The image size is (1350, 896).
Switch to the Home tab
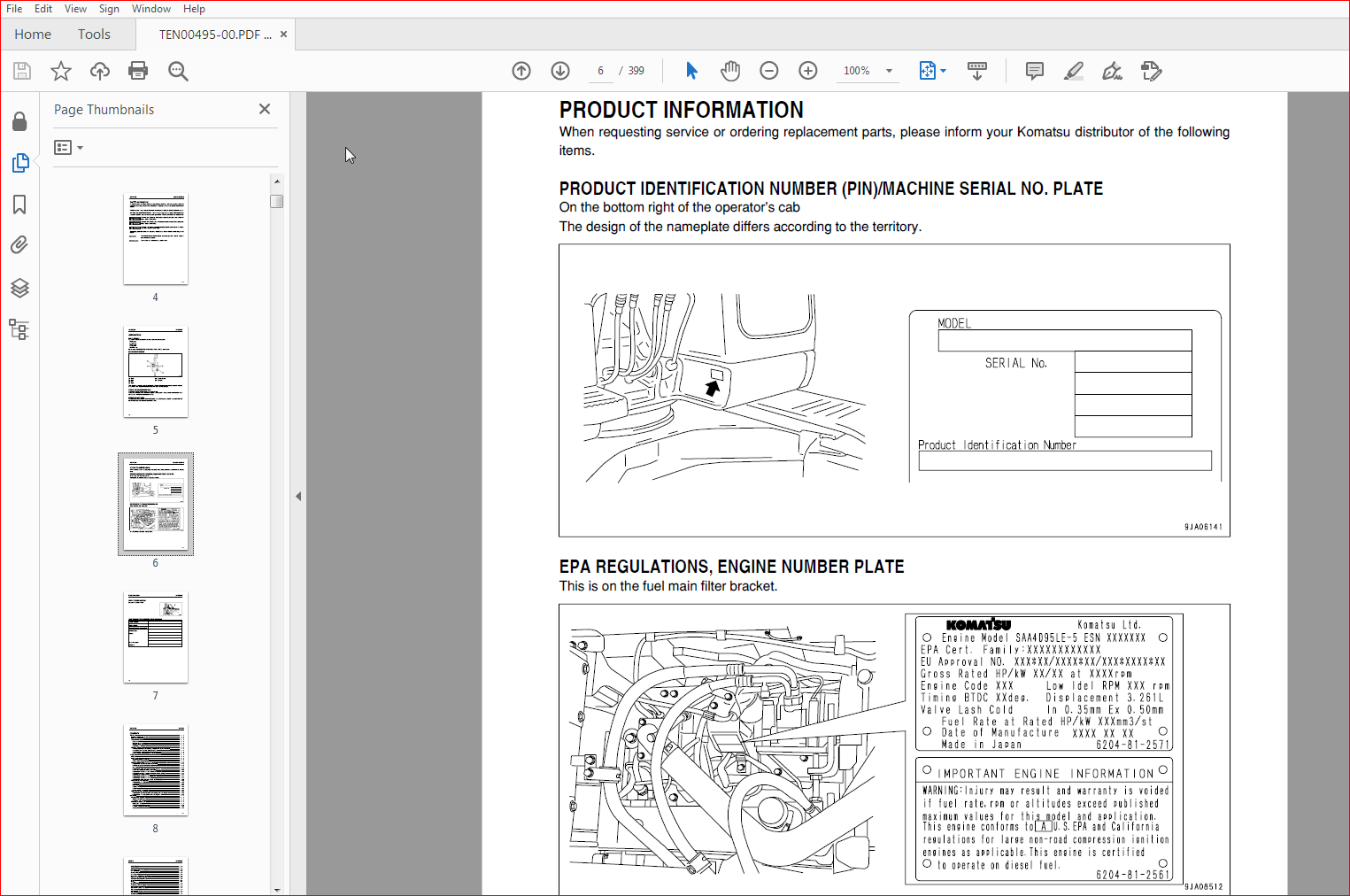tap(33, 35)
